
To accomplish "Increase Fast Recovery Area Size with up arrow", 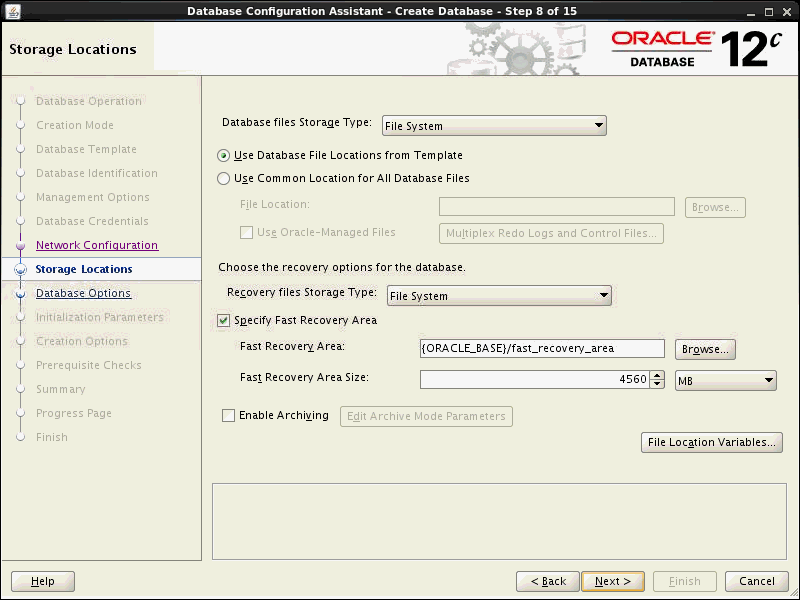I will tap(657, 375).
